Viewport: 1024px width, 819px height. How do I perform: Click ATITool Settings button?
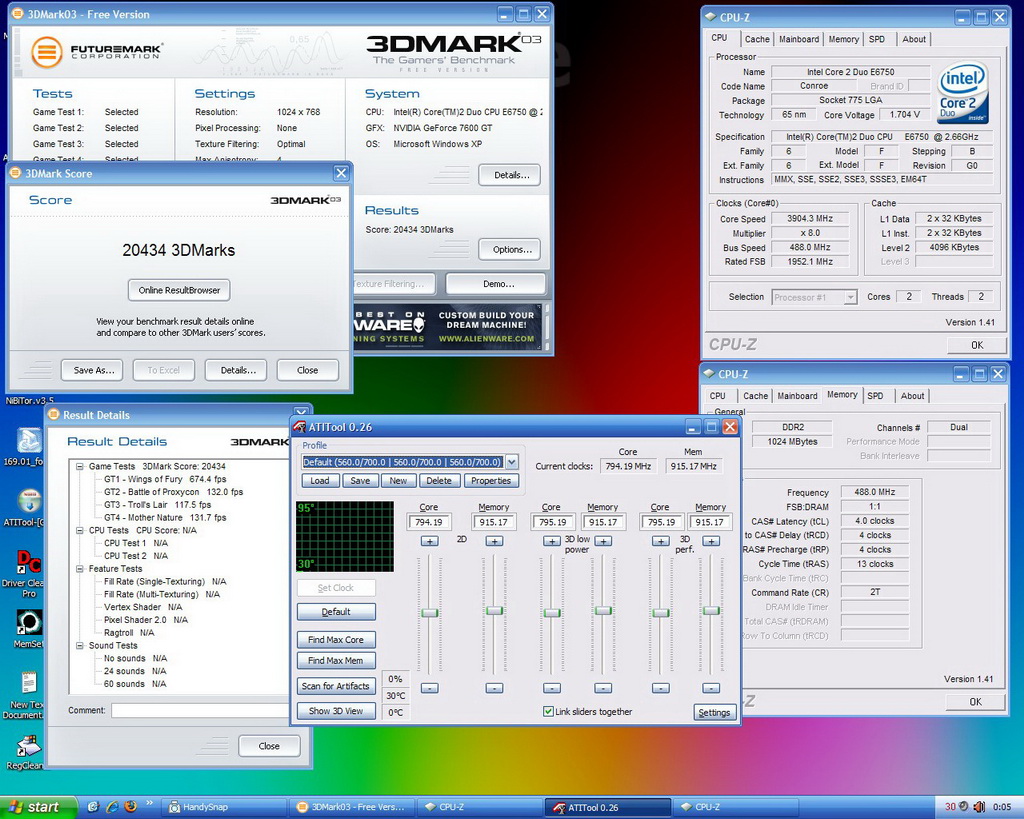point(714,713)
